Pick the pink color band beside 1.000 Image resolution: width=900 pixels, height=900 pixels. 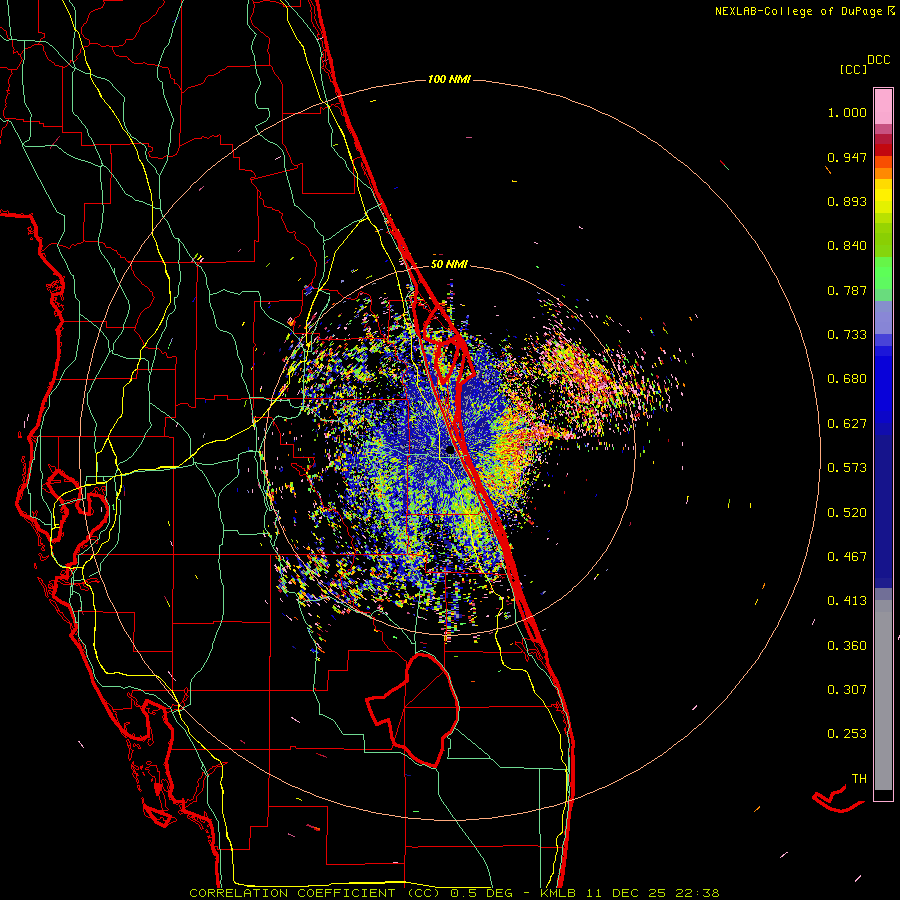[883, 107]
